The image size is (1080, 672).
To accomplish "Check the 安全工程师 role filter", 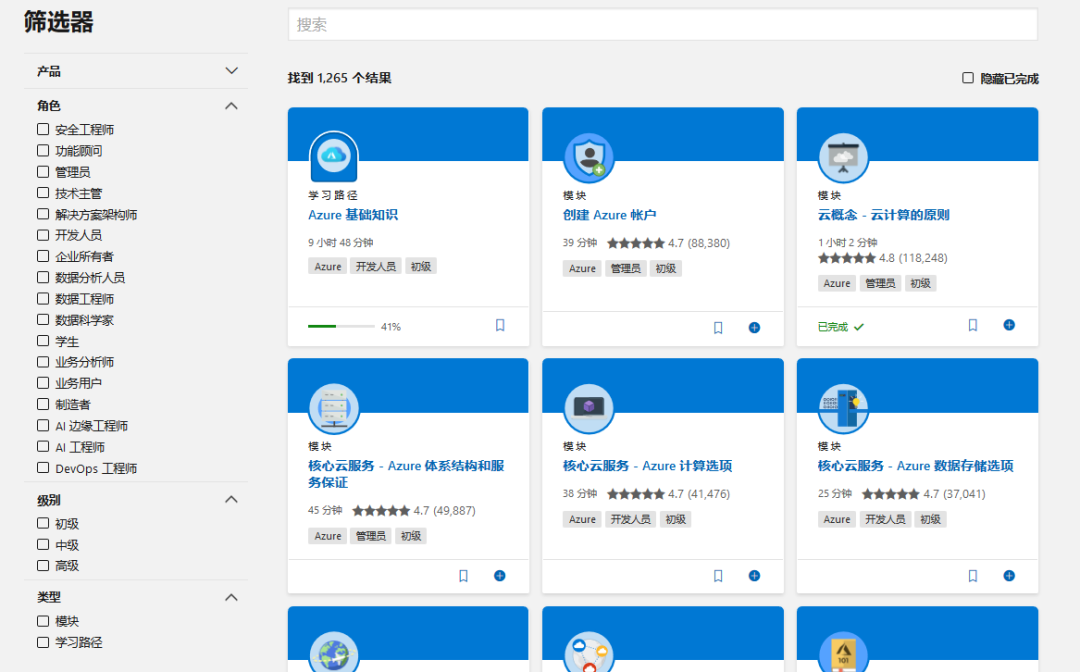I will pyautogui.click(x=43, y=129).
